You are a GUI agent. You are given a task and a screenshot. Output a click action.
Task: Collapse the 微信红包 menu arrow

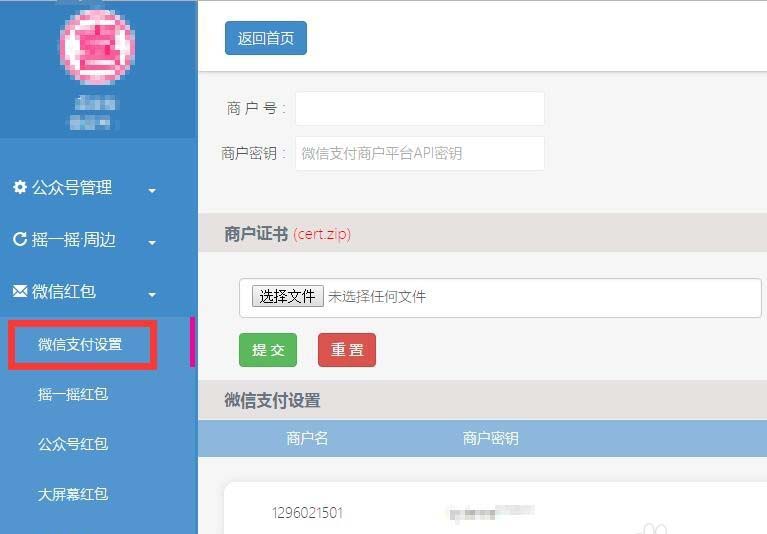[152, 294]
